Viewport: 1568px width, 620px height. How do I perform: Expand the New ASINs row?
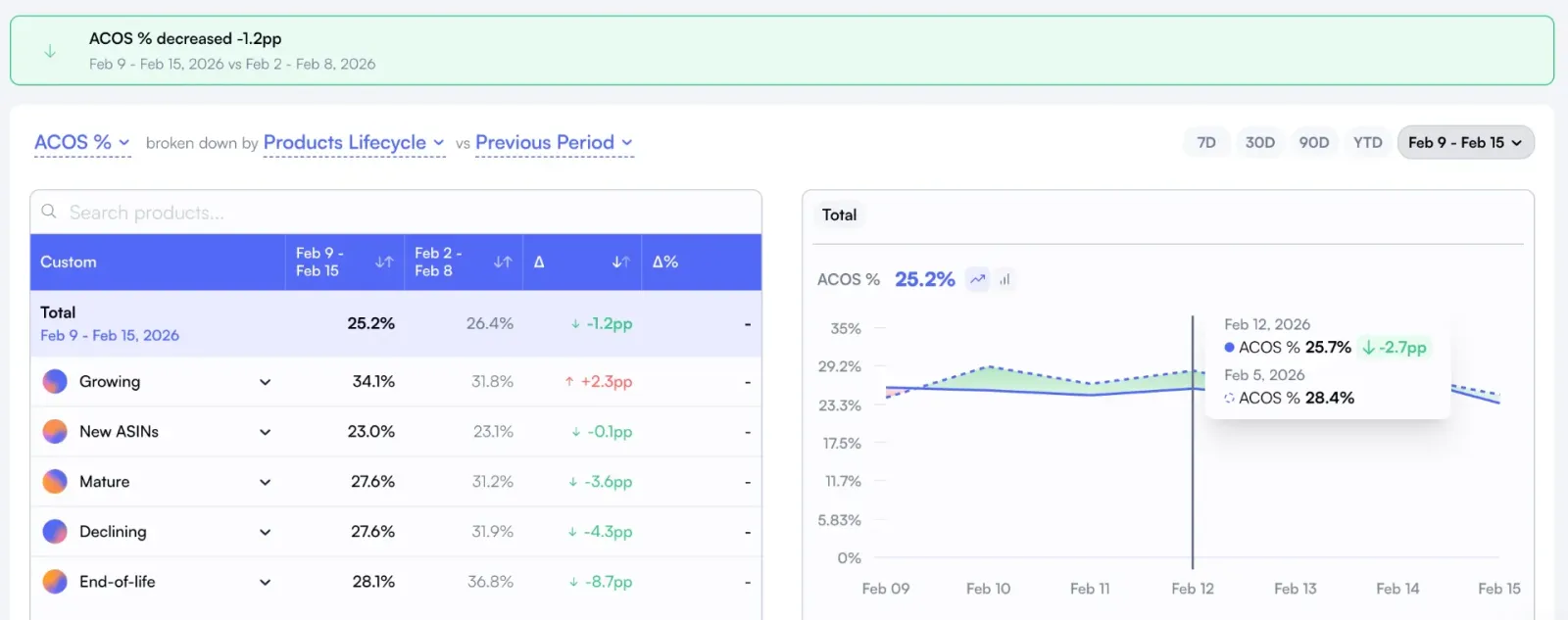[265, 432]
